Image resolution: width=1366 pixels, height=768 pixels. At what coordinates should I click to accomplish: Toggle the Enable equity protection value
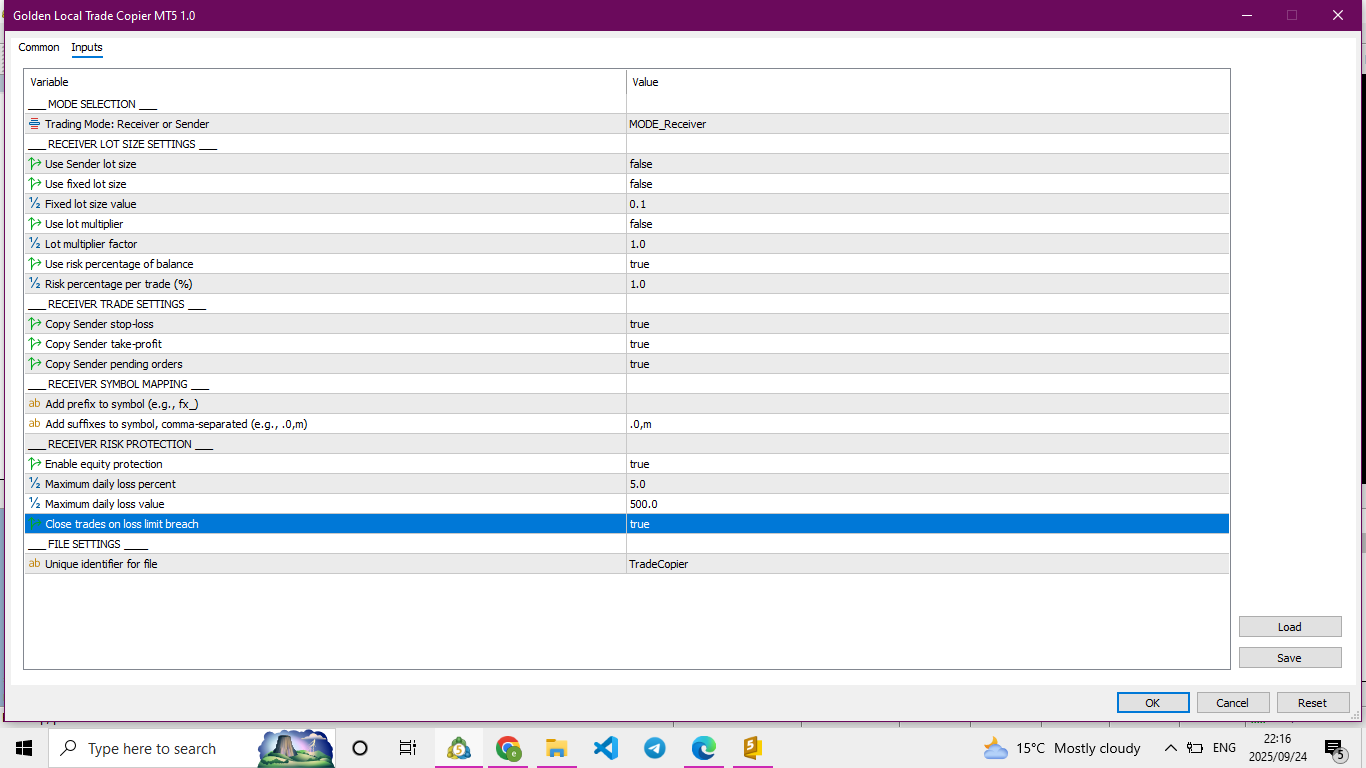pos(928,464)
